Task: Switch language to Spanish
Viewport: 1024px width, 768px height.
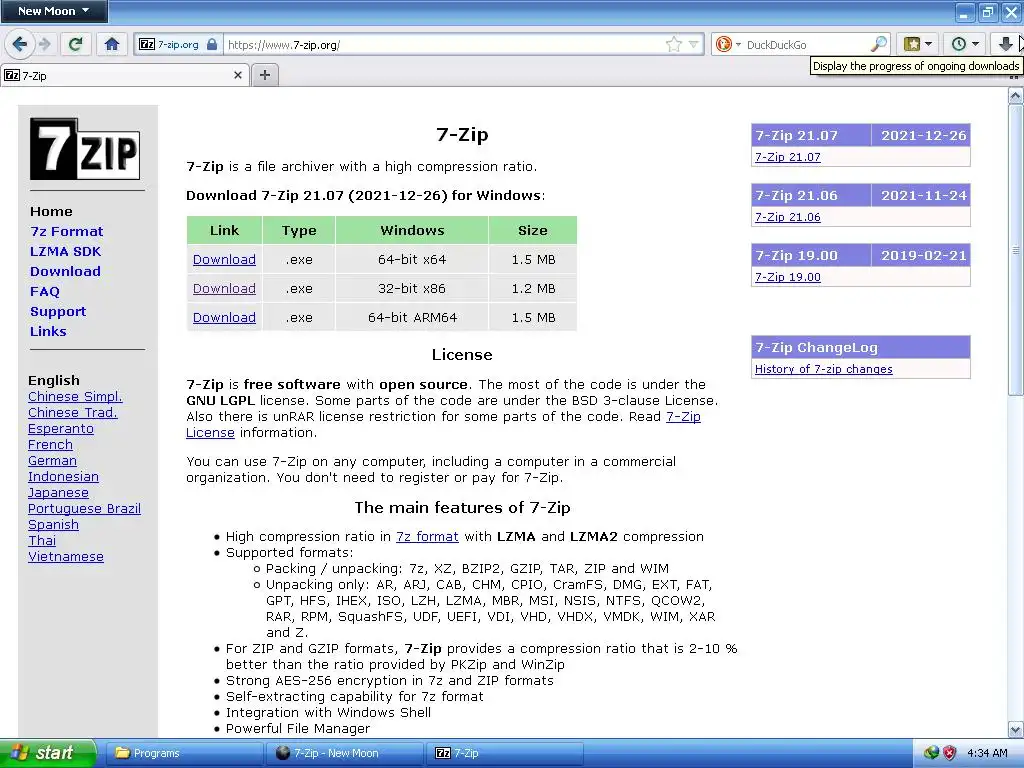Action: point(54,524)
